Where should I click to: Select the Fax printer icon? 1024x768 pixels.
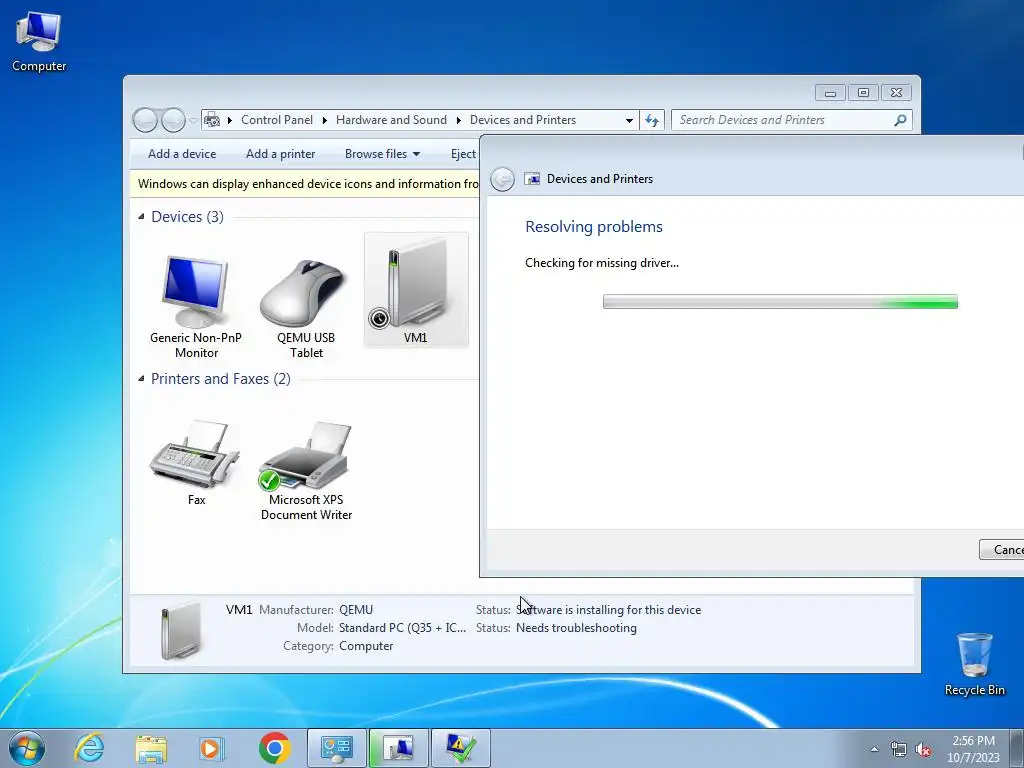[x=196, y=462]
